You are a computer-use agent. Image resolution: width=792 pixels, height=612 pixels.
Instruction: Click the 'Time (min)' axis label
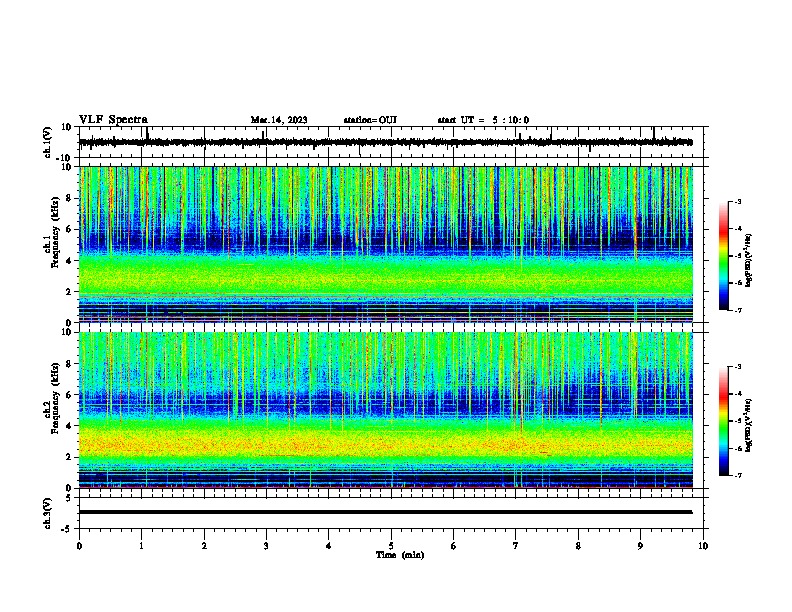click(x=400, y=555)
